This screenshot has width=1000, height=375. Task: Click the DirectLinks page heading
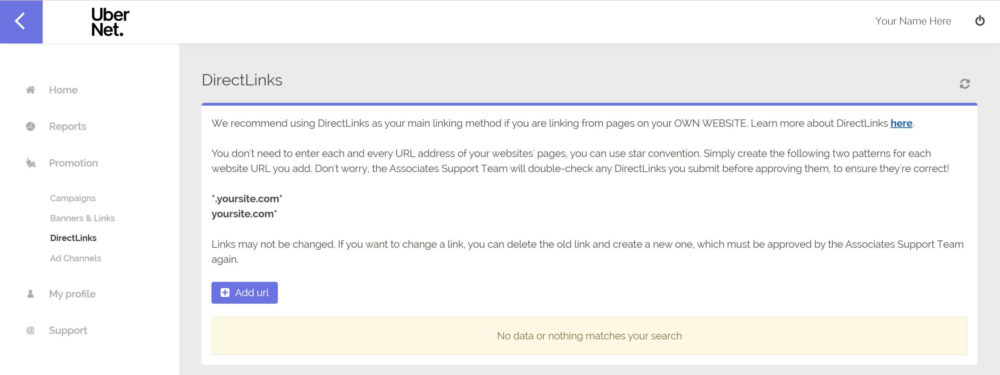click(242, 80)
